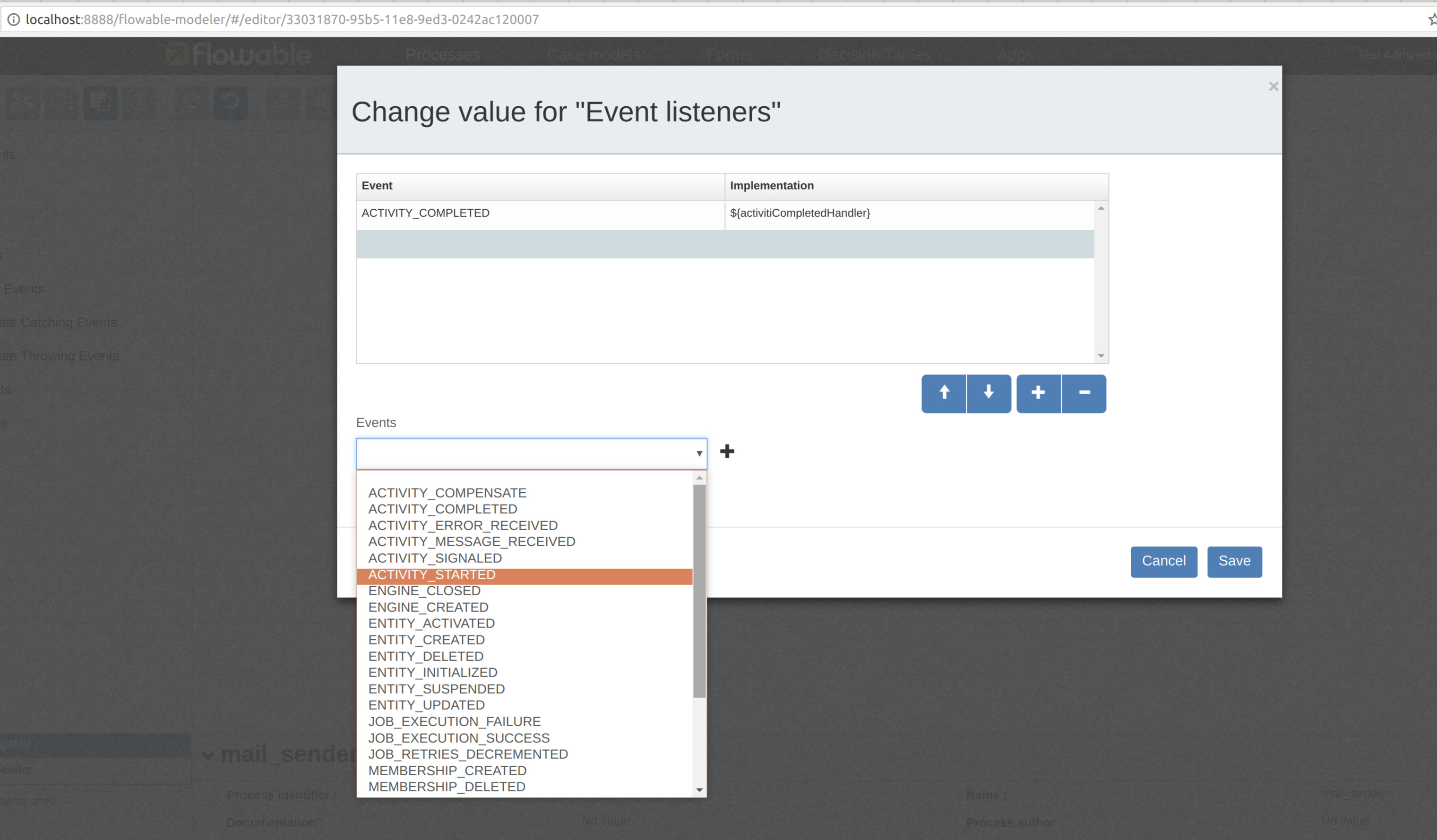1437x840 pixels.
Task: Click the site info icon in address bar
Action: (13, 19)
